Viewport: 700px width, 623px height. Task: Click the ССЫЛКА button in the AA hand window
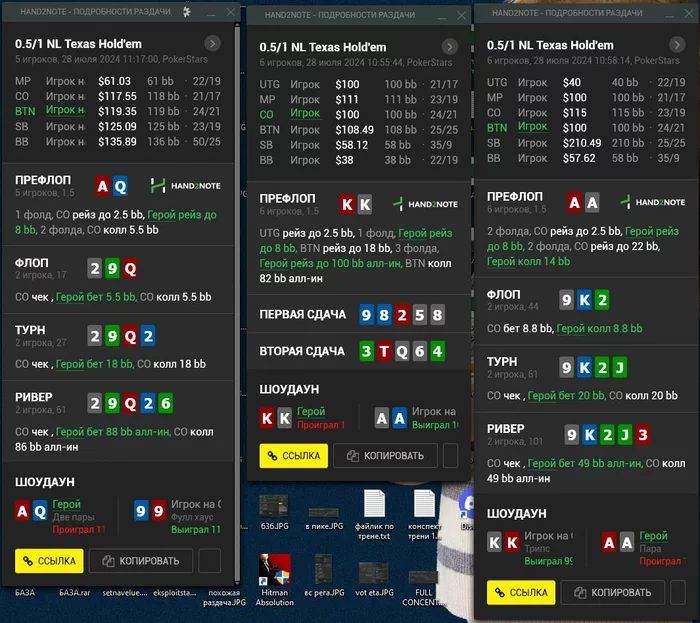click(x=521, y=593)
